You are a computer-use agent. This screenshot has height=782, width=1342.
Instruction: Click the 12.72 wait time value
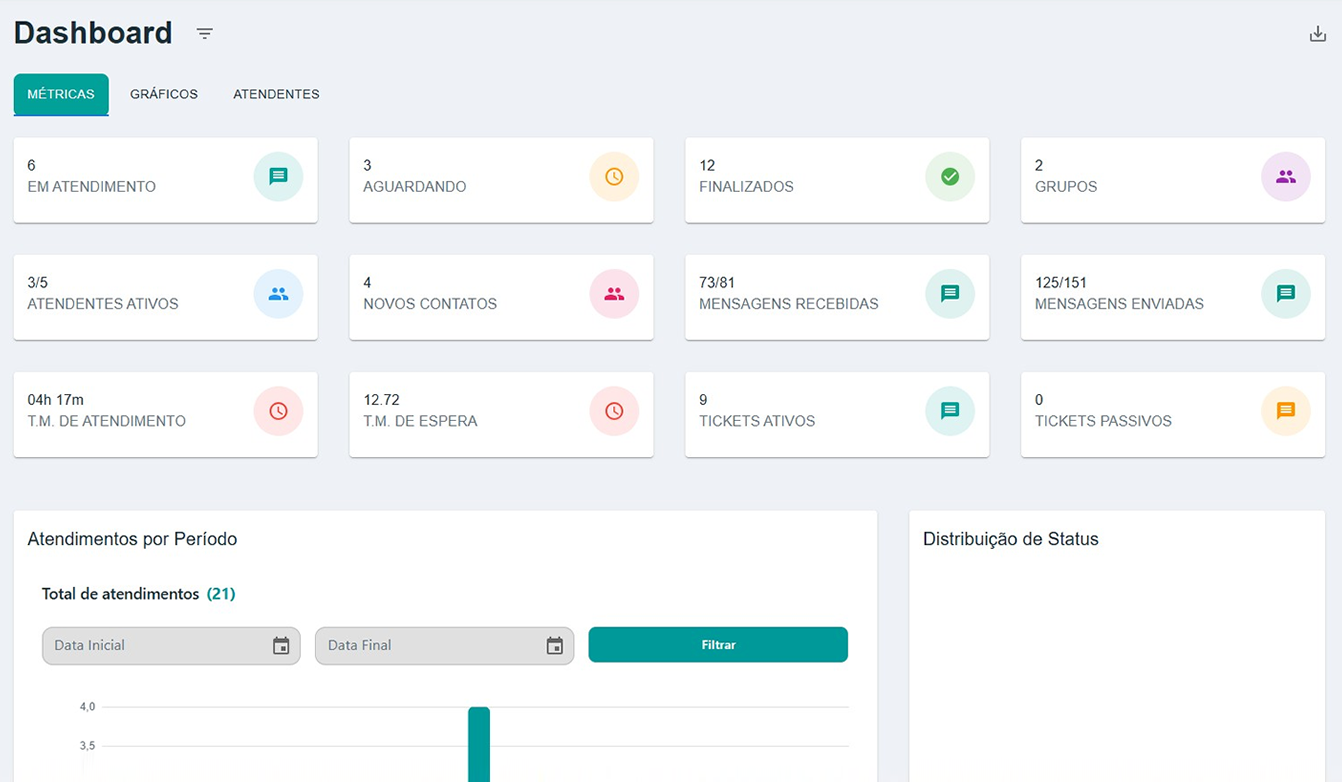[382, 400]
